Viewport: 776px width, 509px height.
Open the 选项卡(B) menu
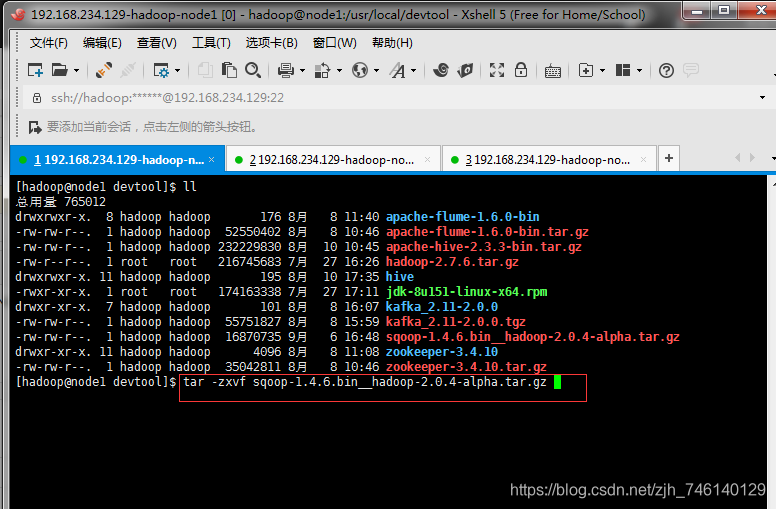[272, 43]
